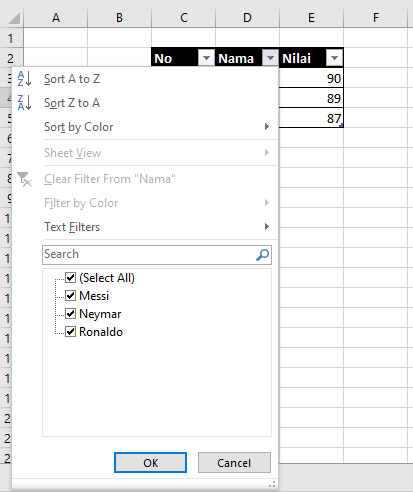Click the Sort A to Z icon

pos(25,79)
